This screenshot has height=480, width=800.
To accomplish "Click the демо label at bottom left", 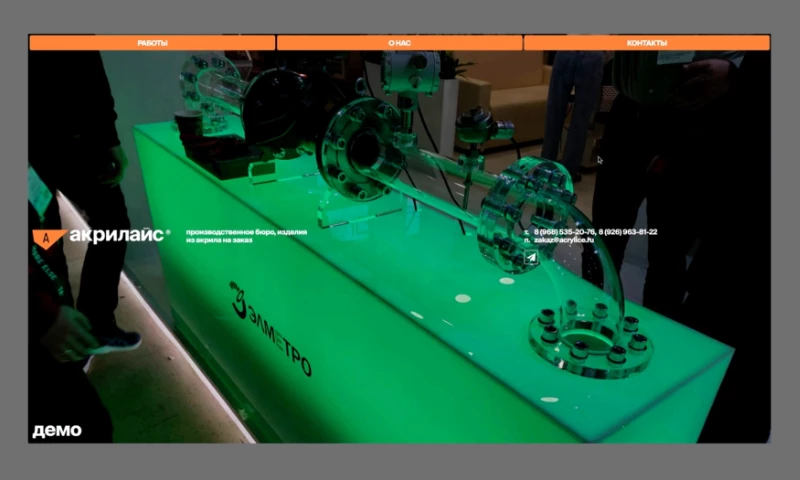I will pyautogui.click(x=57, y=431).
